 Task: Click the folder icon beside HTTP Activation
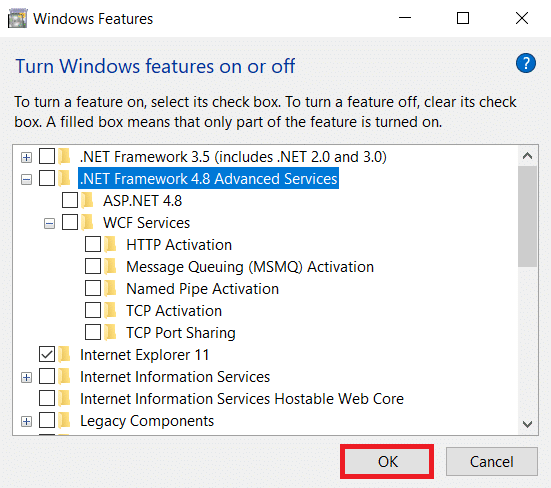(x=110, y=245)
